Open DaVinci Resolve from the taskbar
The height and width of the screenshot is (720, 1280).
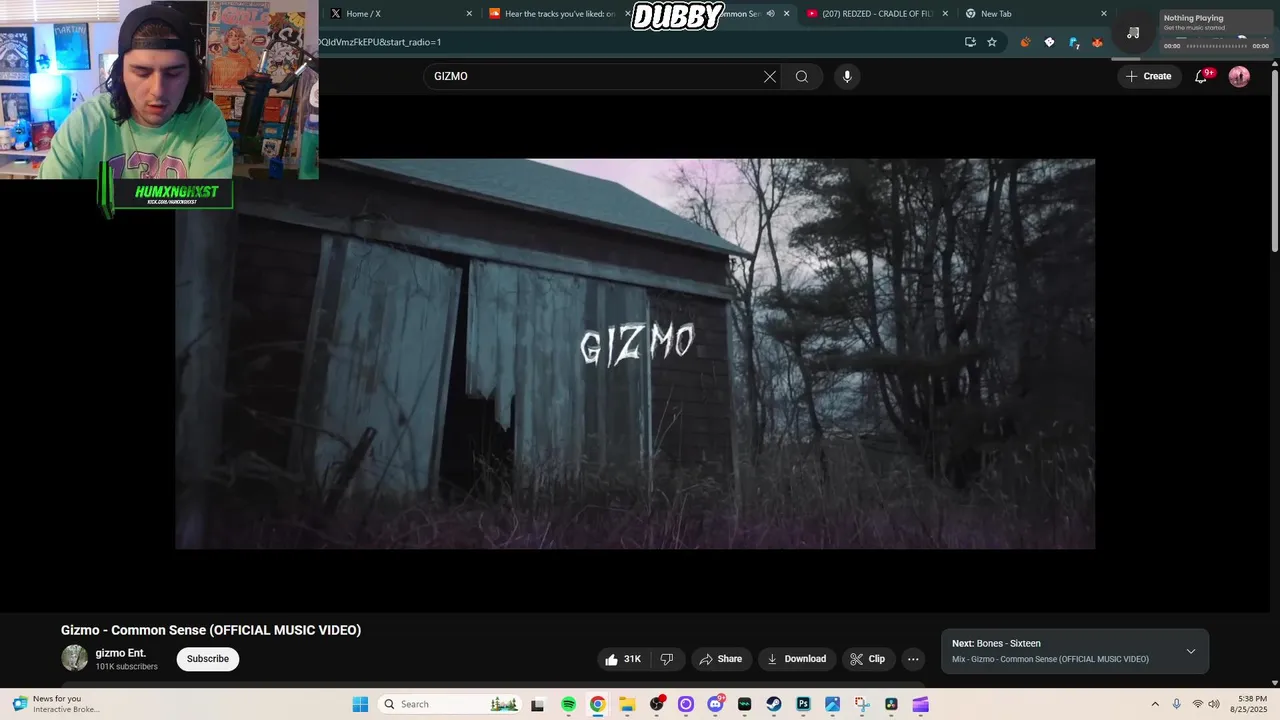coord(891,704)
